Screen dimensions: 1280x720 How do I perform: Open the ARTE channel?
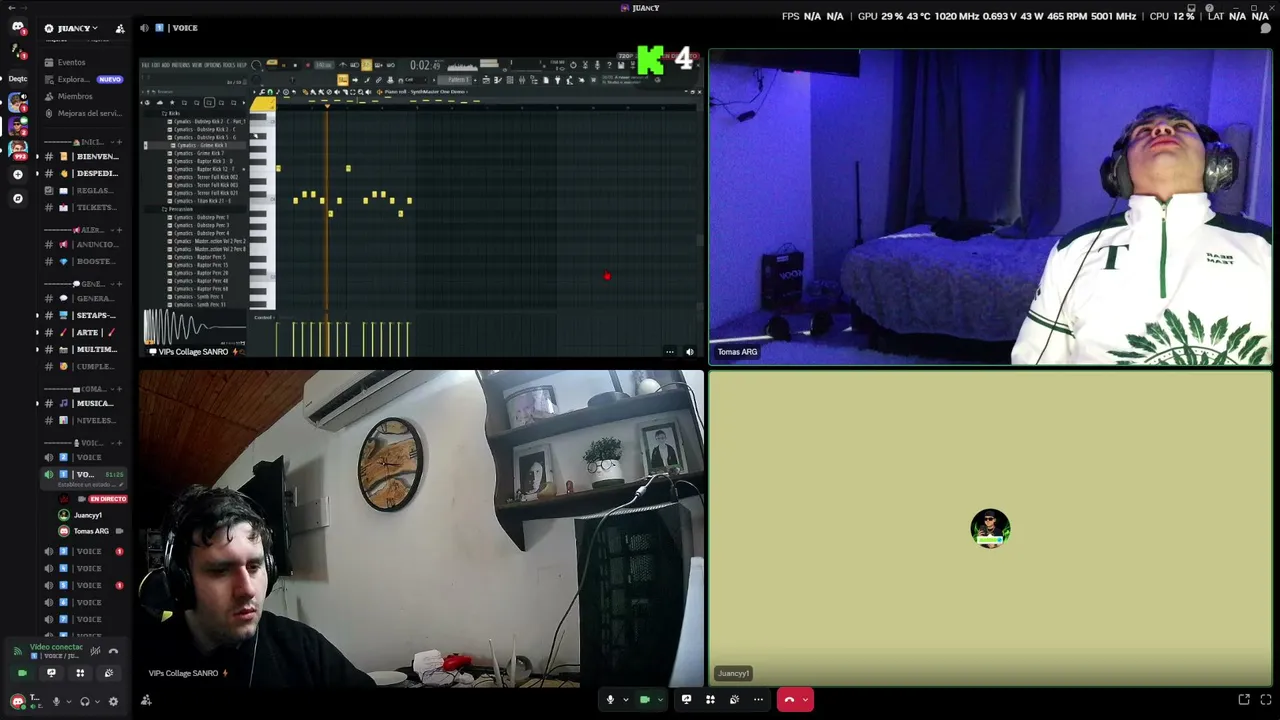84,332
